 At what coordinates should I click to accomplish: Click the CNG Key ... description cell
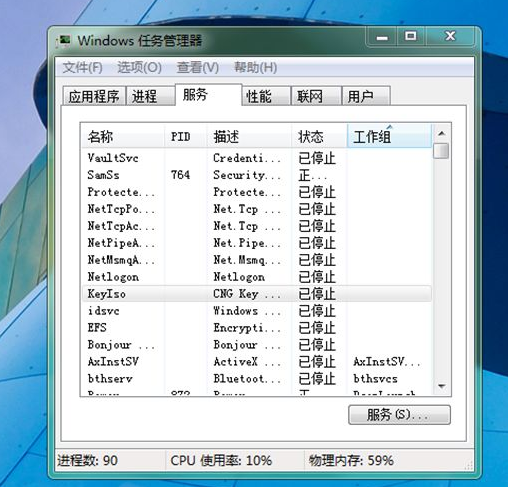(x=247, y=294)
